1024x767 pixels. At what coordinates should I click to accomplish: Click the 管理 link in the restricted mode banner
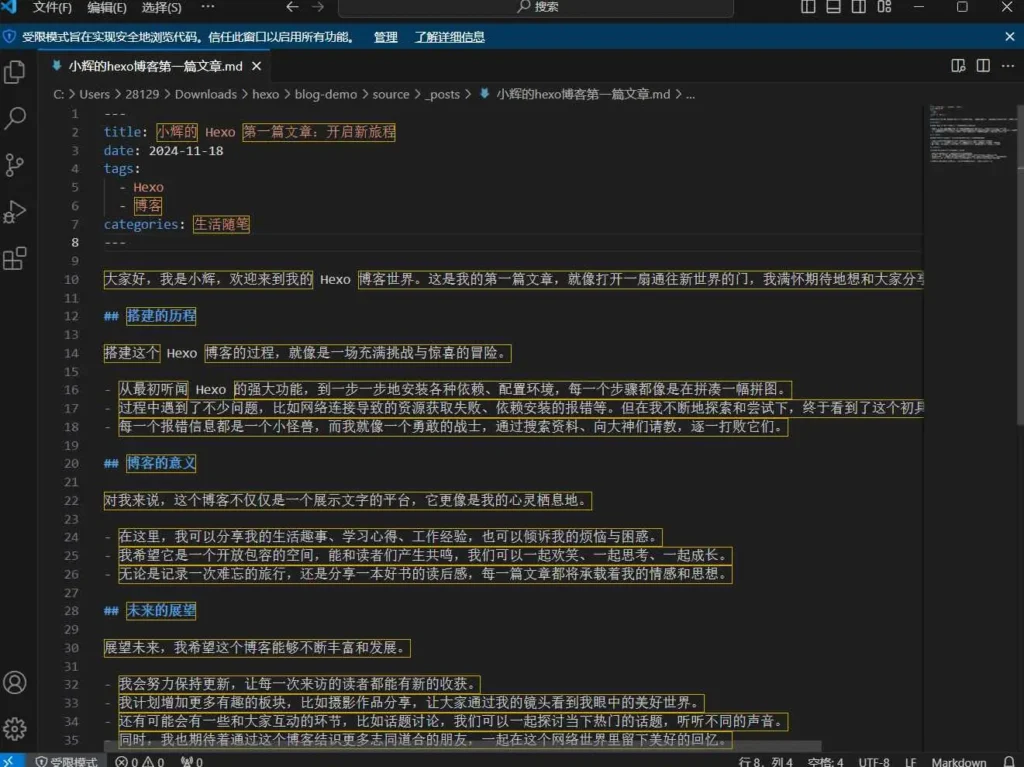point(385,37)
